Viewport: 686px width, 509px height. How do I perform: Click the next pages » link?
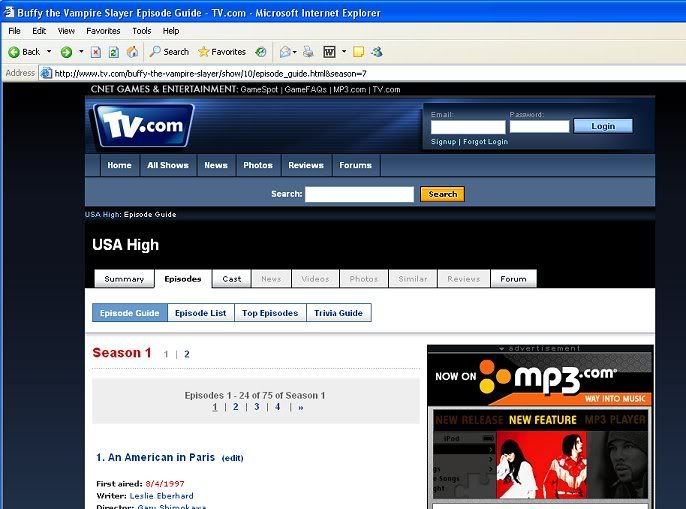pos(301,407)
